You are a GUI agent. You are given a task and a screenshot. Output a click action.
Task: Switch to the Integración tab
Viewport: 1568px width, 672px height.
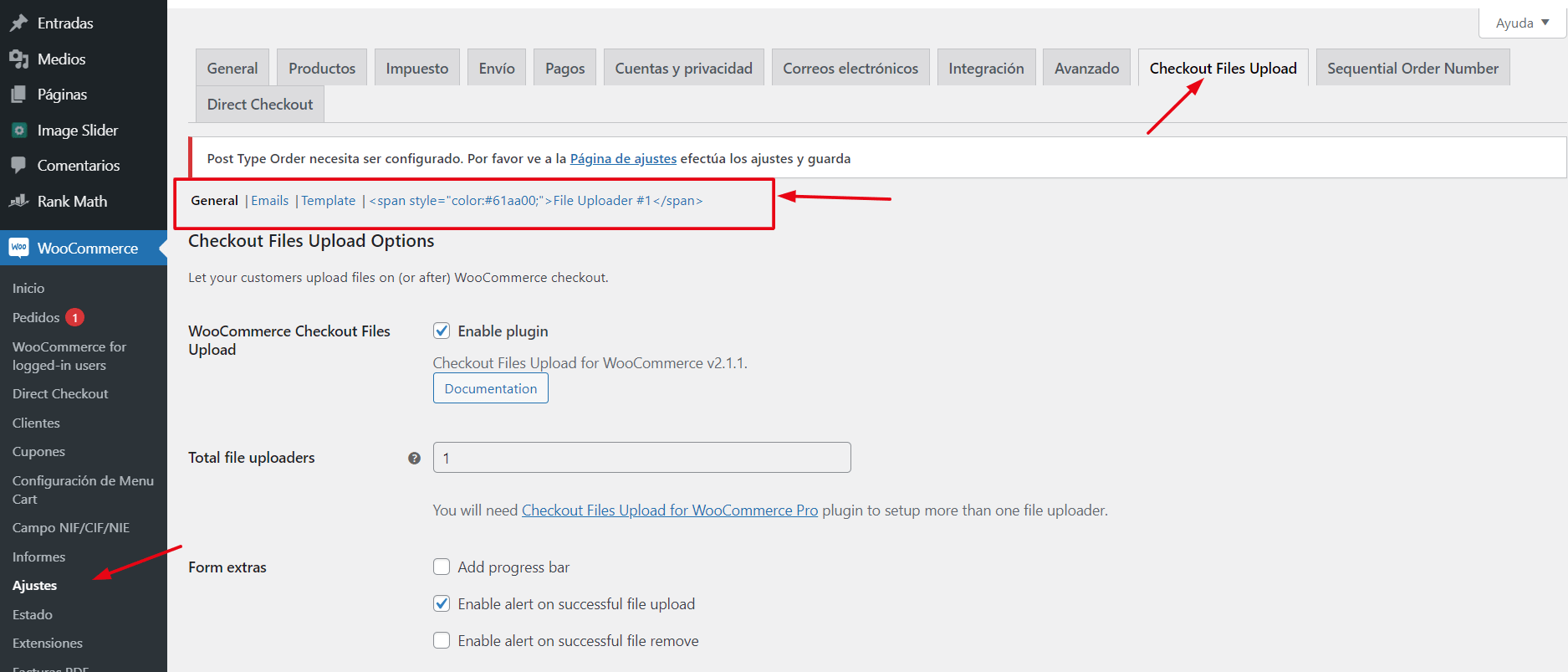(986, 68)
